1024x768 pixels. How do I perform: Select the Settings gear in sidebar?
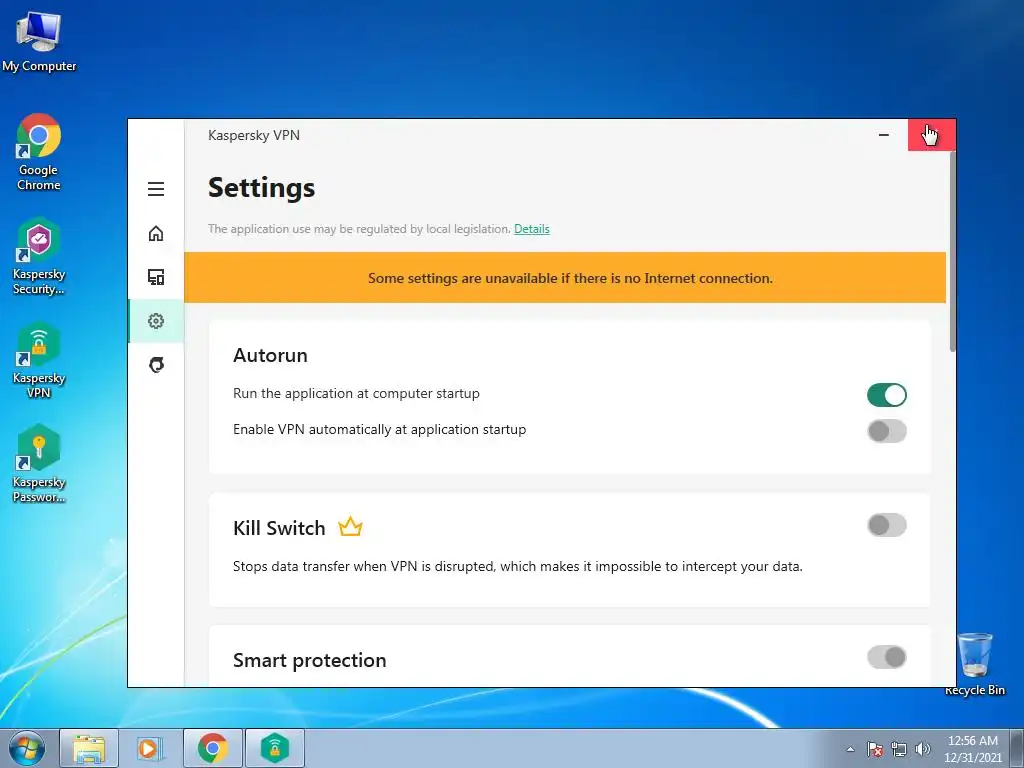(x=155, y=321)
